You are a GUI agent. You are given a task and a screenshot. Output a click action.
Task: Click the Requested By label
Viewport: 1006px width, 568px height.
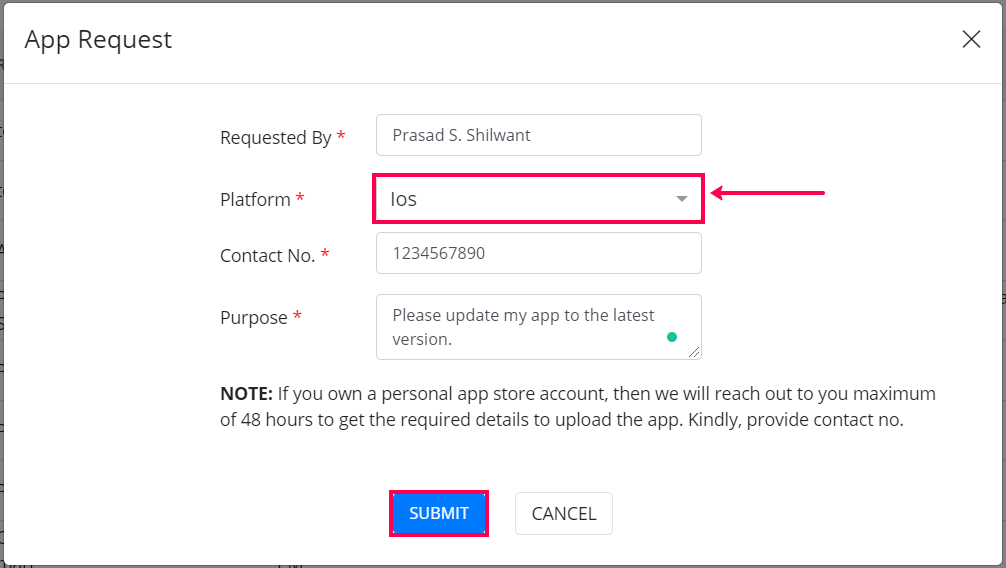275,138
